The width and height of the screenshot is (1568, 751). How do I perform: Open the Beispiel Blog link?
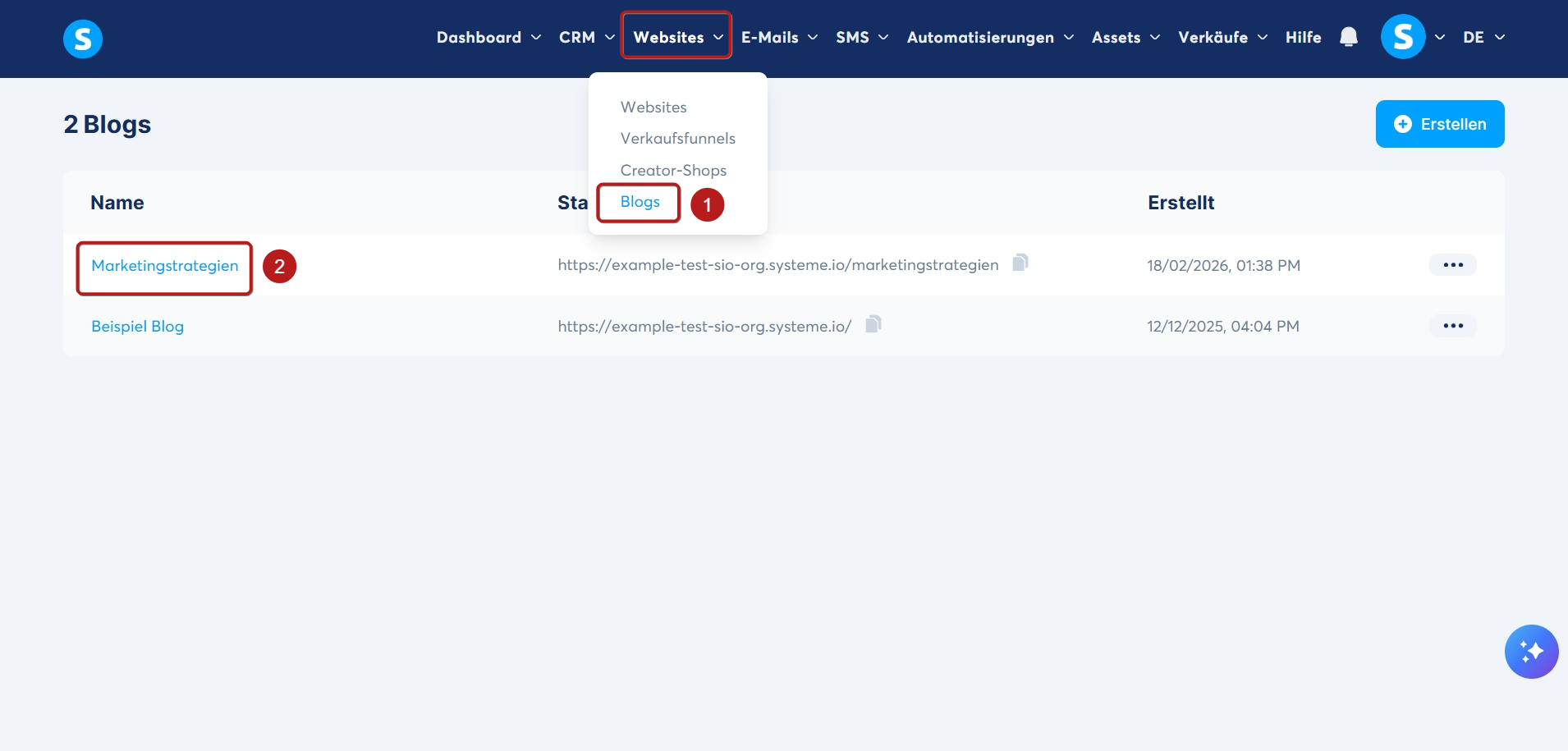[137, 327]
